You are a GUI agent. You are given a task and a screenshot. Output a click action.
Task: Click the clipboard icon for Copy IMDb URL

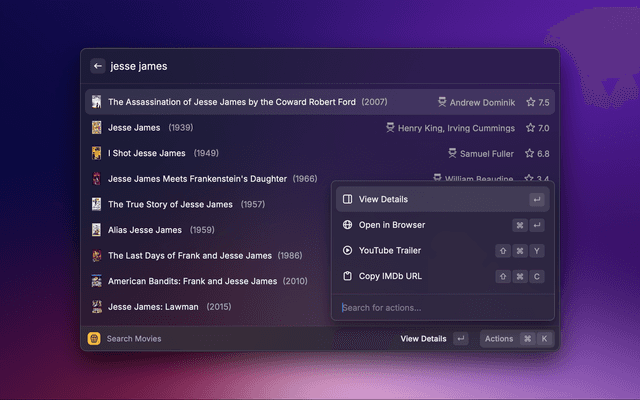coord(347,276)
